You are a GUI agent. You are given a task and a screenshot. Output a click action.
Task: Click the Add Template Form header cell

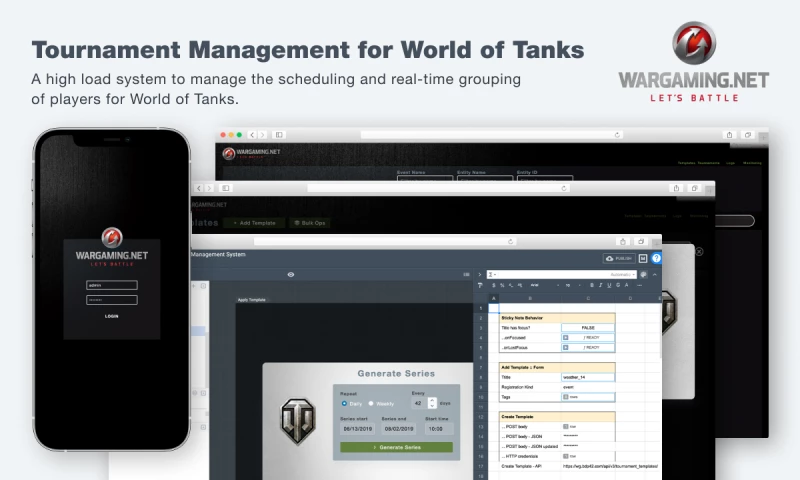click(x=557, y=367)
